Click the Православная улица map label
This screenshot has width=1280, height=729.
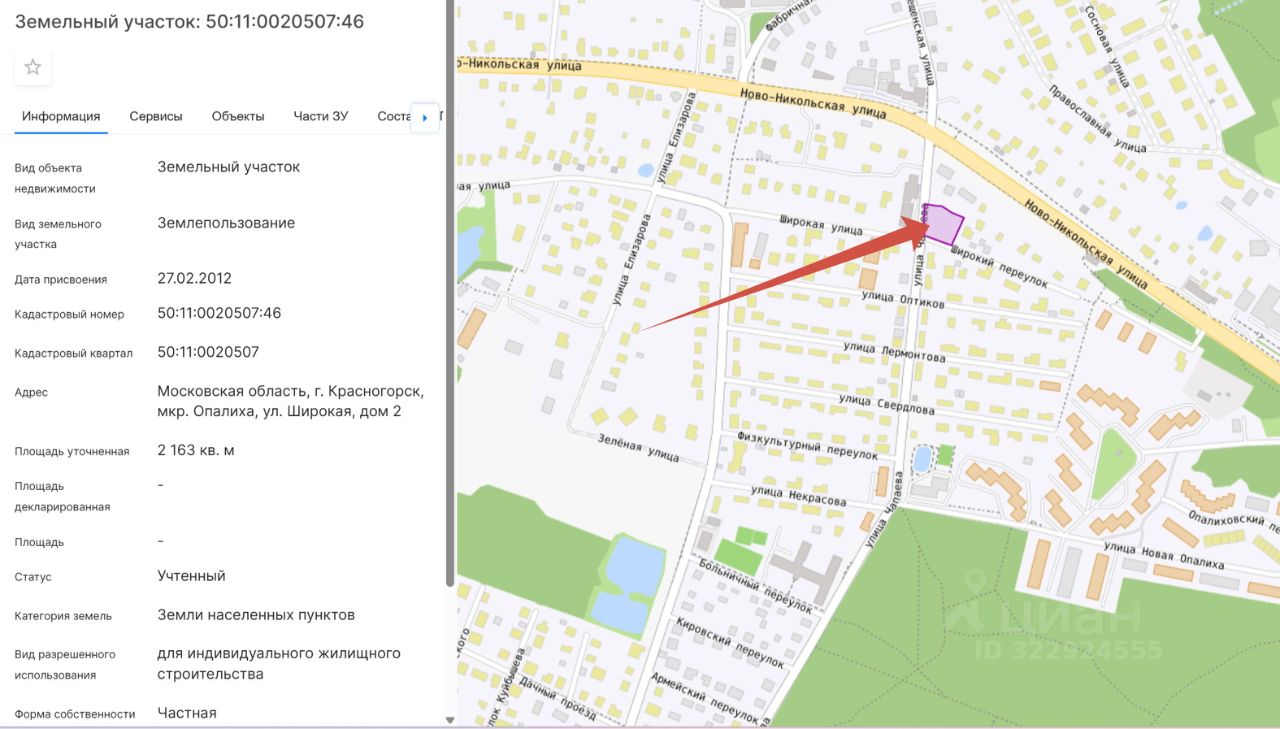tap(1097, 118)
